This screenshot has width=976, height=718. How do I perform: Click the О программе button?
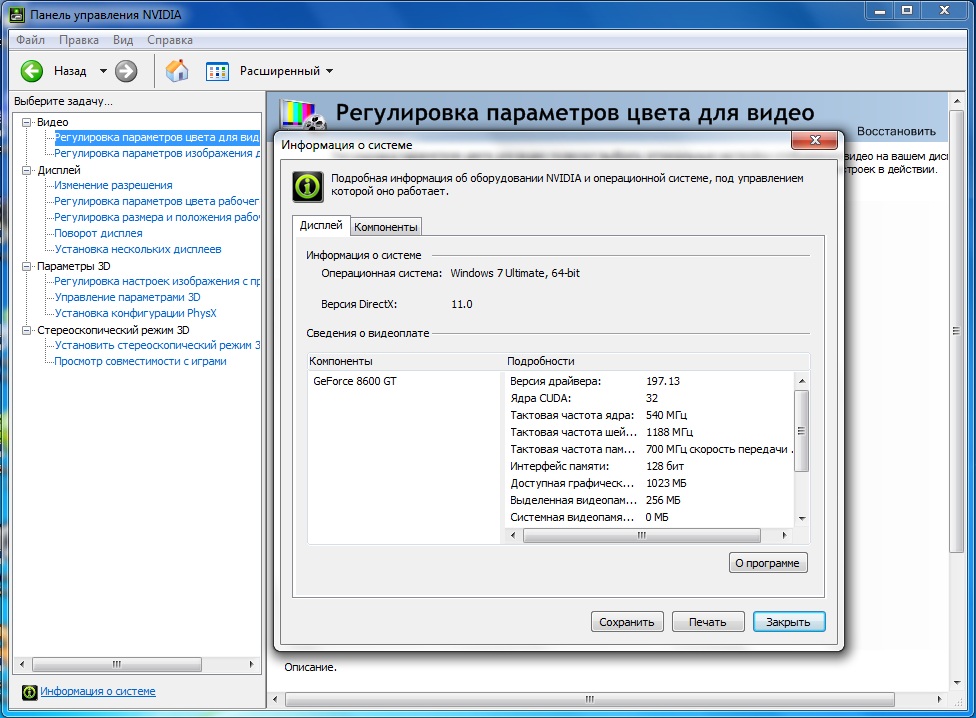pyautogui.click(x=767, y=562)
